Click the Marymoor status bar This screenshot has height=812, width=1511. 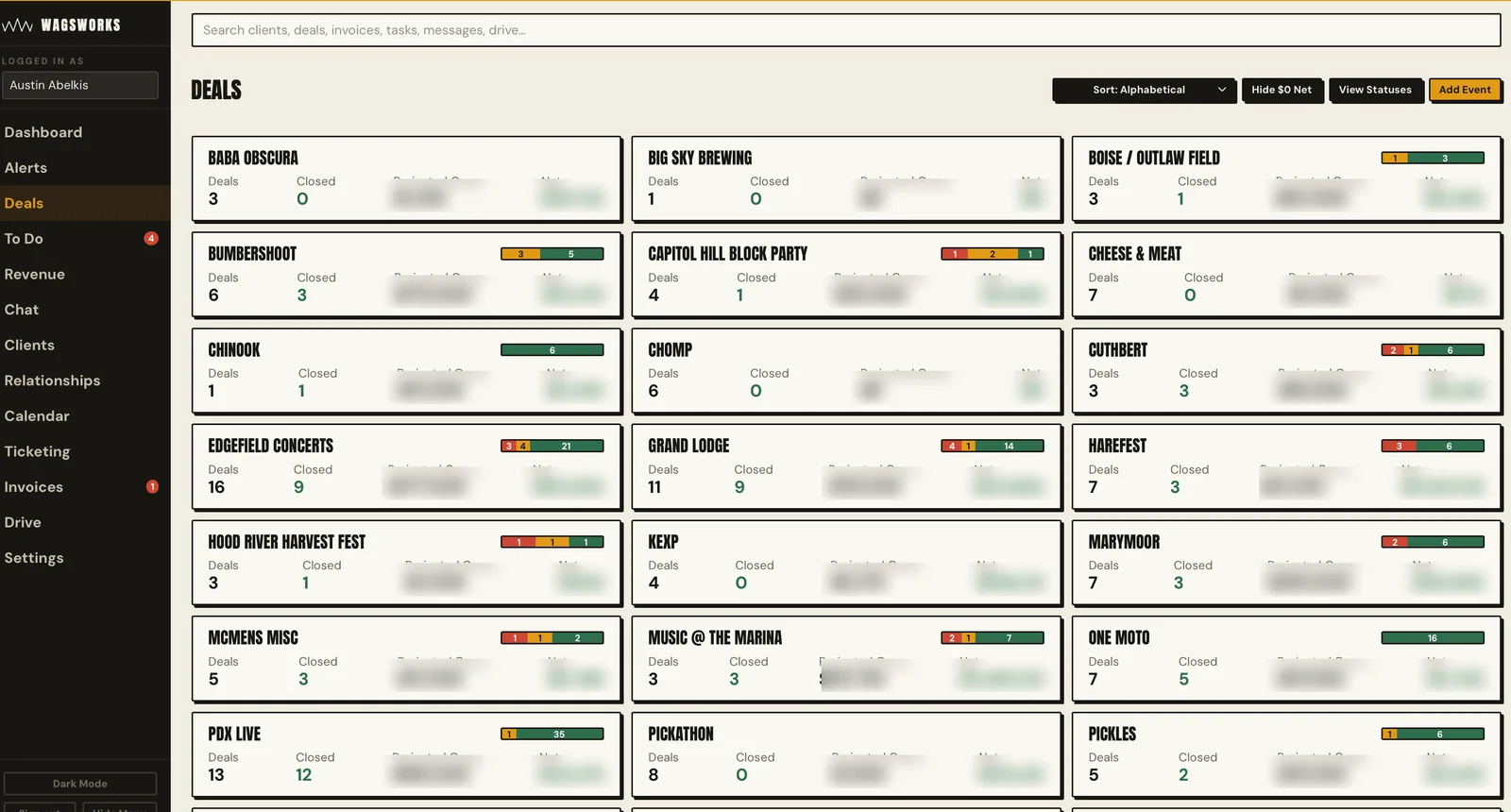1433,542
